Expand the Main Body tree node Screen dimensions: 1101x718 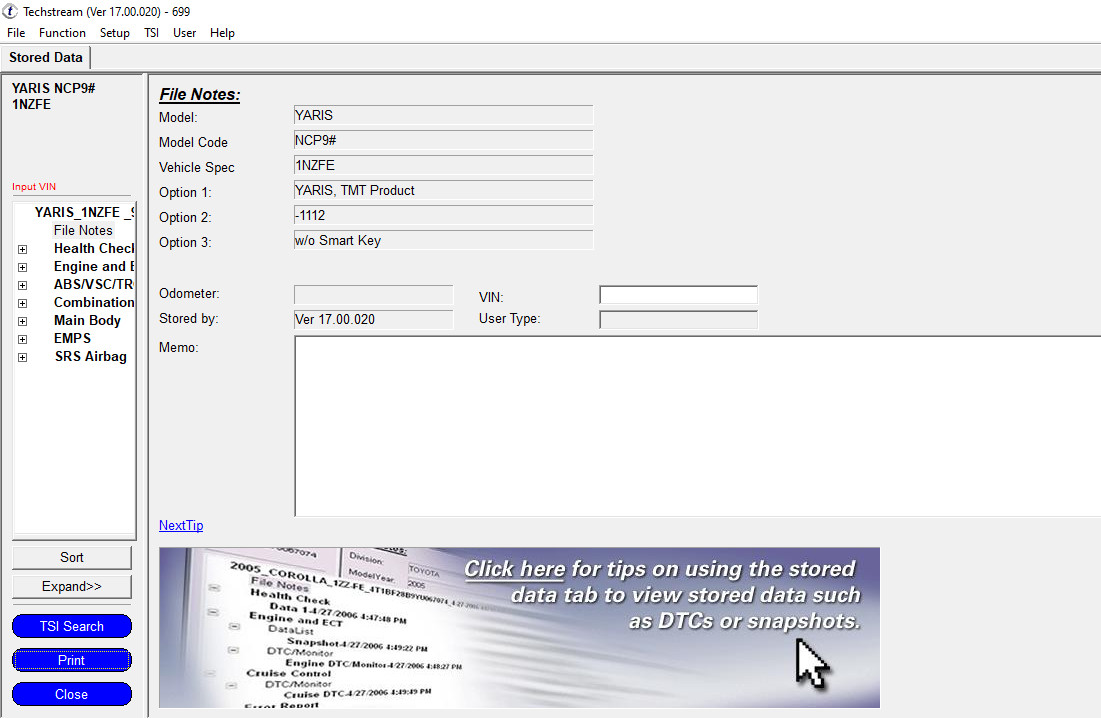click(x=22, y=321)
